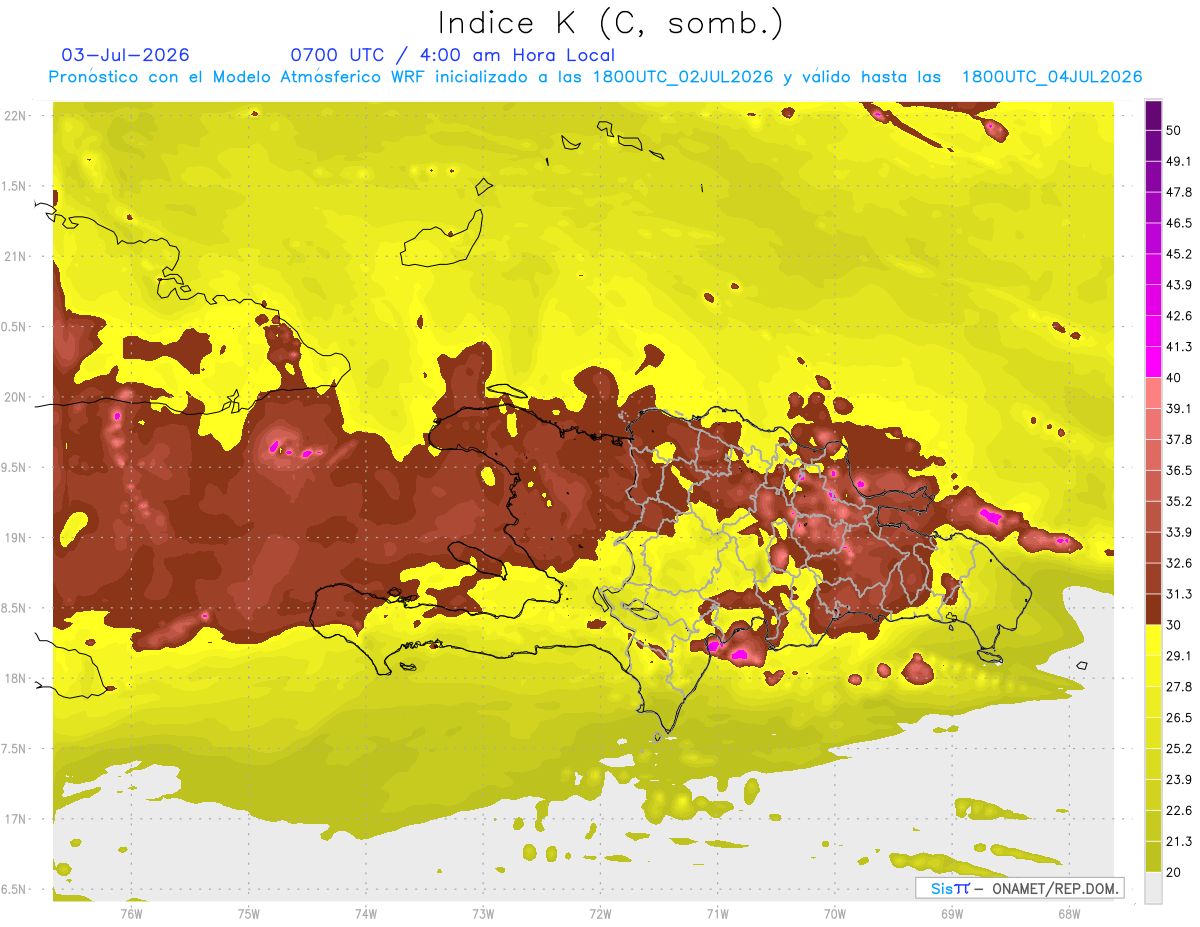The width and height of the screenshot is (1200, 927).
Task: Click the '47.8' colorbar label
Action: pos(1179,193)
